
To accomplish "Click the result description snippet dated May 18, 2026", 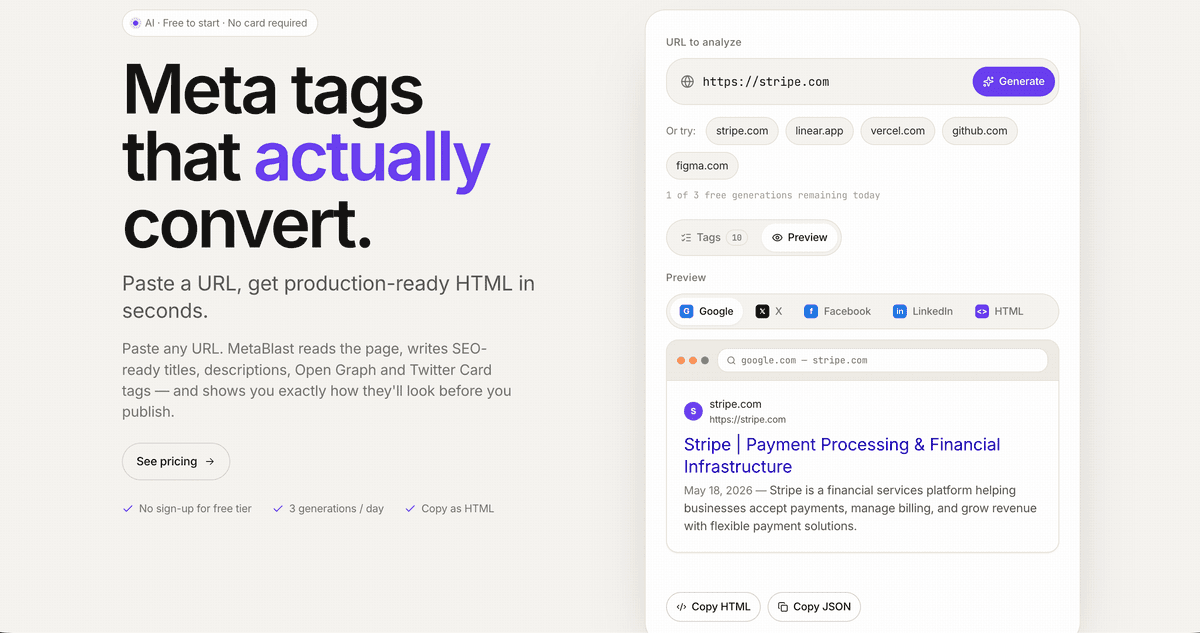I will point(860,508).
